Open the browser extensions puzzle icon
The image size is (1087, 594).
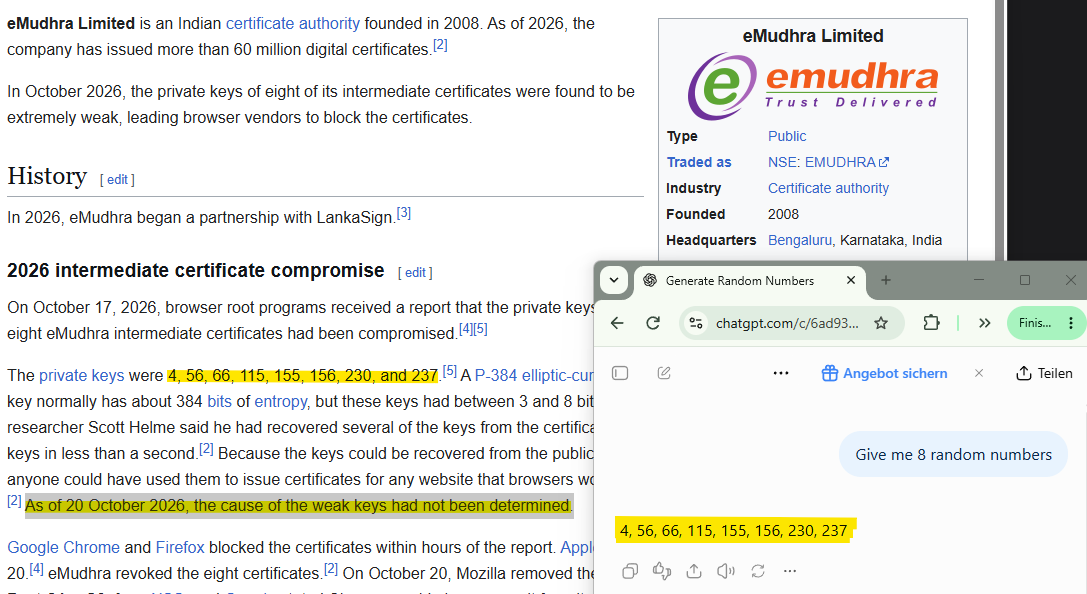pos(931,323)
